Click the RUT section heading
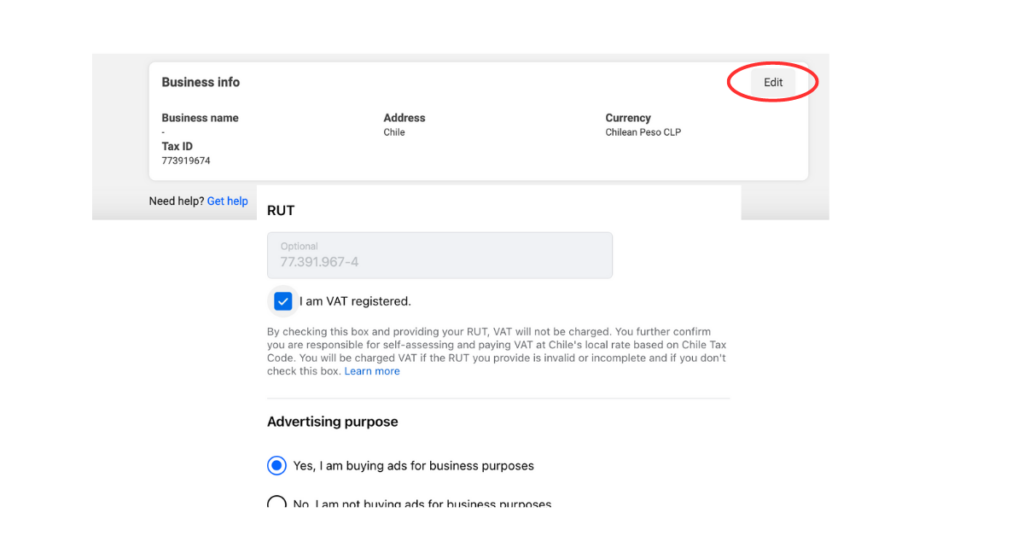Viewport: 1024px width, 536px height. [x=280, y=211]
